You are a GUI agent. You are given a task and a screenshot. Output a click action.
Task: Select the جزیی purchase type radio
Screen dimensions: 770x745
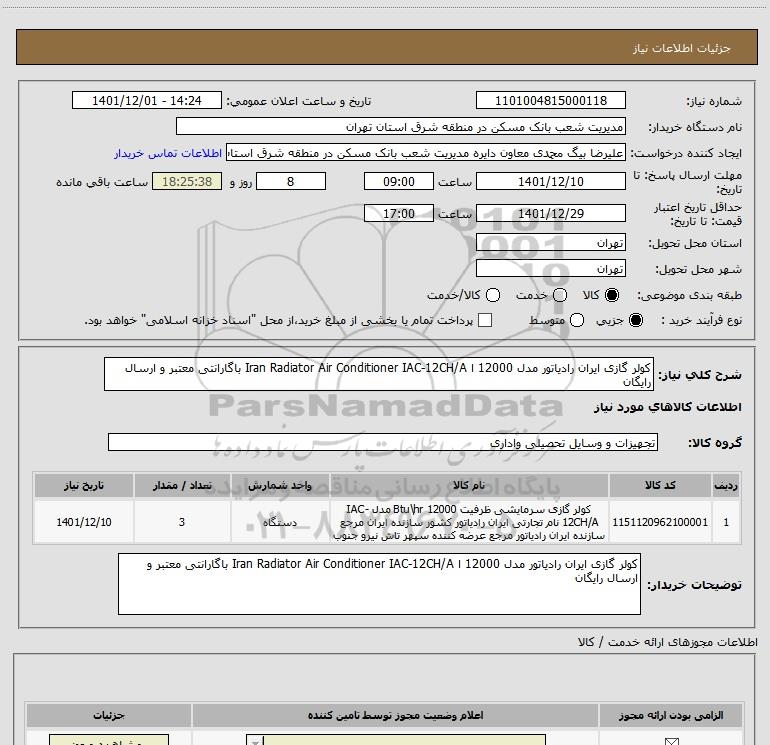click(635, 320)
